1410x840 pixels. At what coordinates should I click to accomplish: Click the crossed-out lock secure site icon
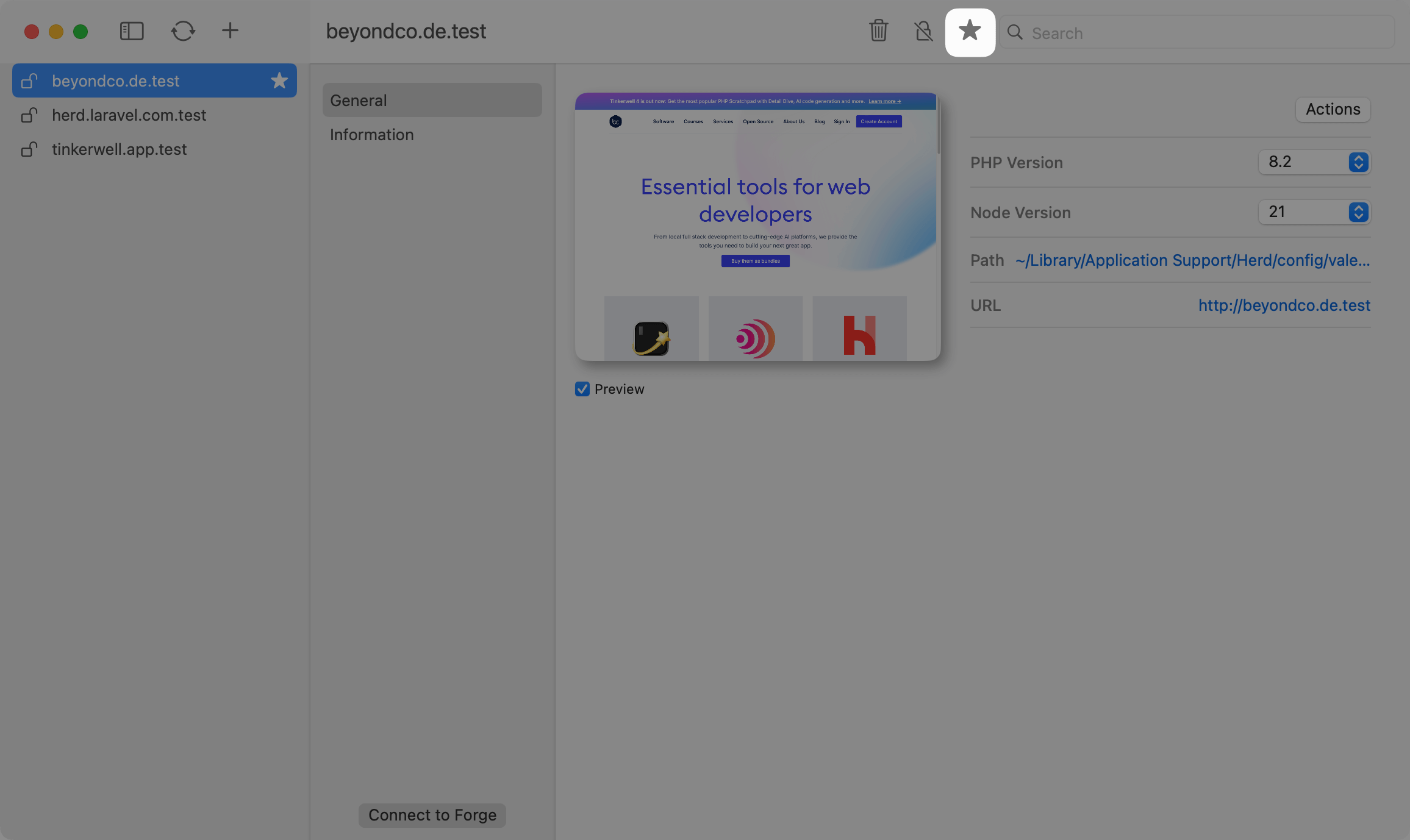point(923,31)
